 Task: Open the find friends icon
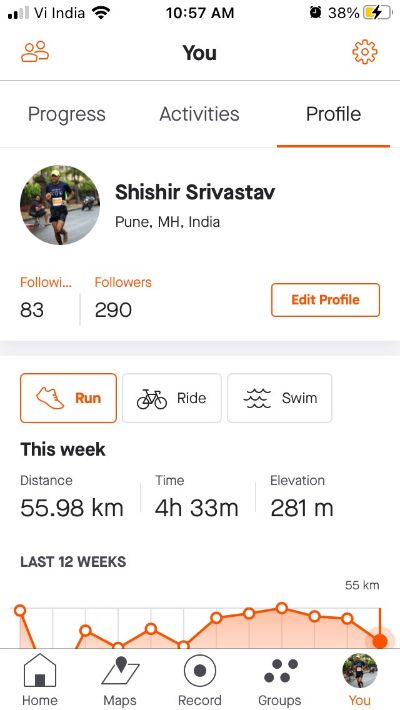[x=35, y=52]
